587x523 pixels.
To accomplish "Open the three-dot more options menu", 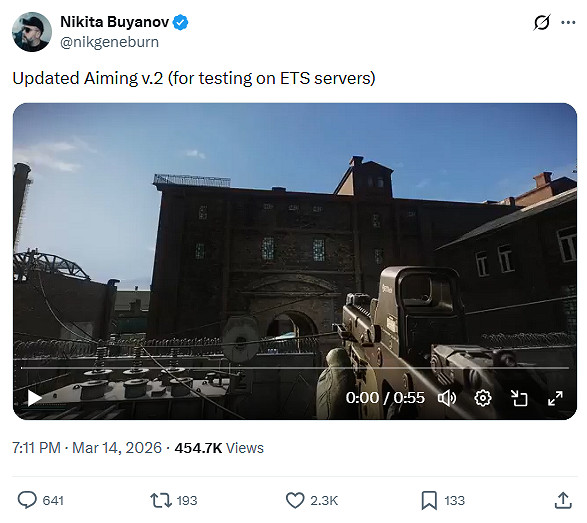I will coord(568,22).
